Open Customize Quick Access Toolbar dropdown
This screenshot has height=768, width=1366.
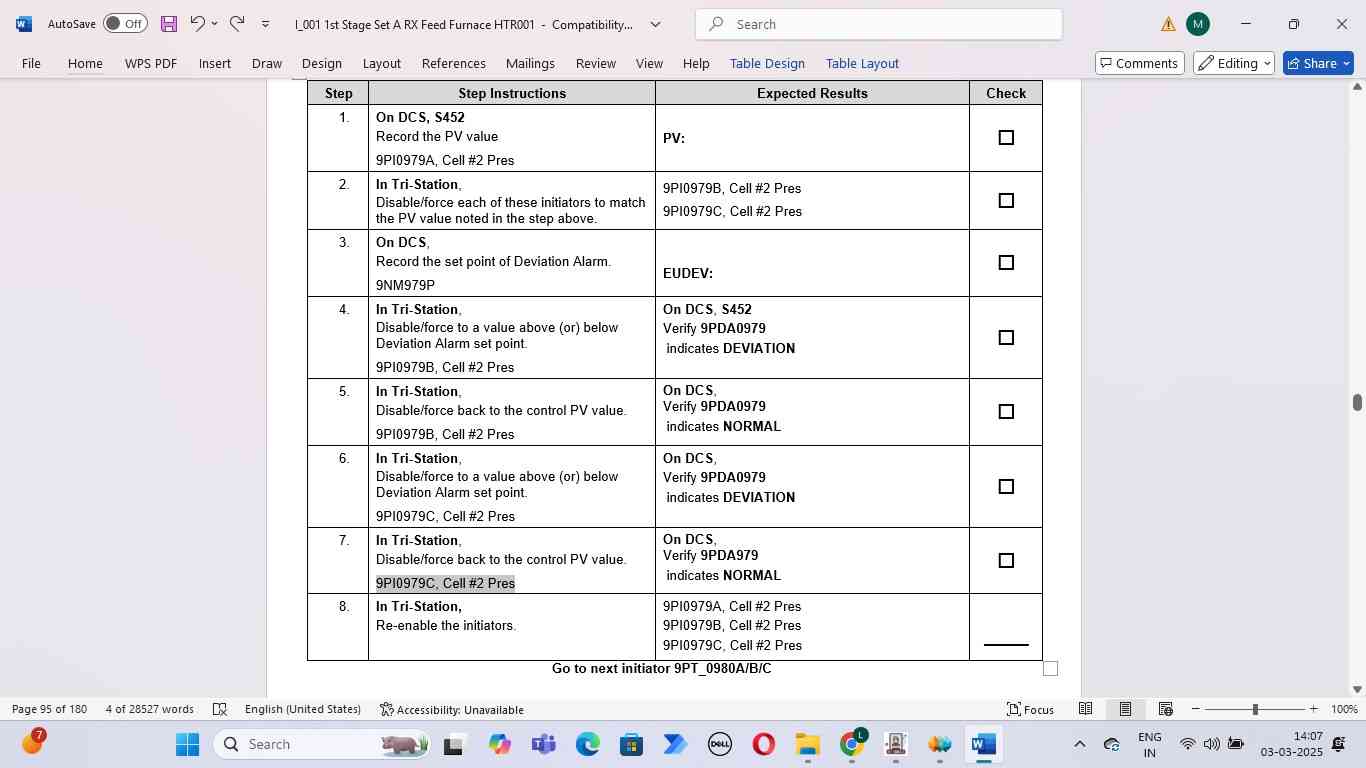[x=265, y=24]
